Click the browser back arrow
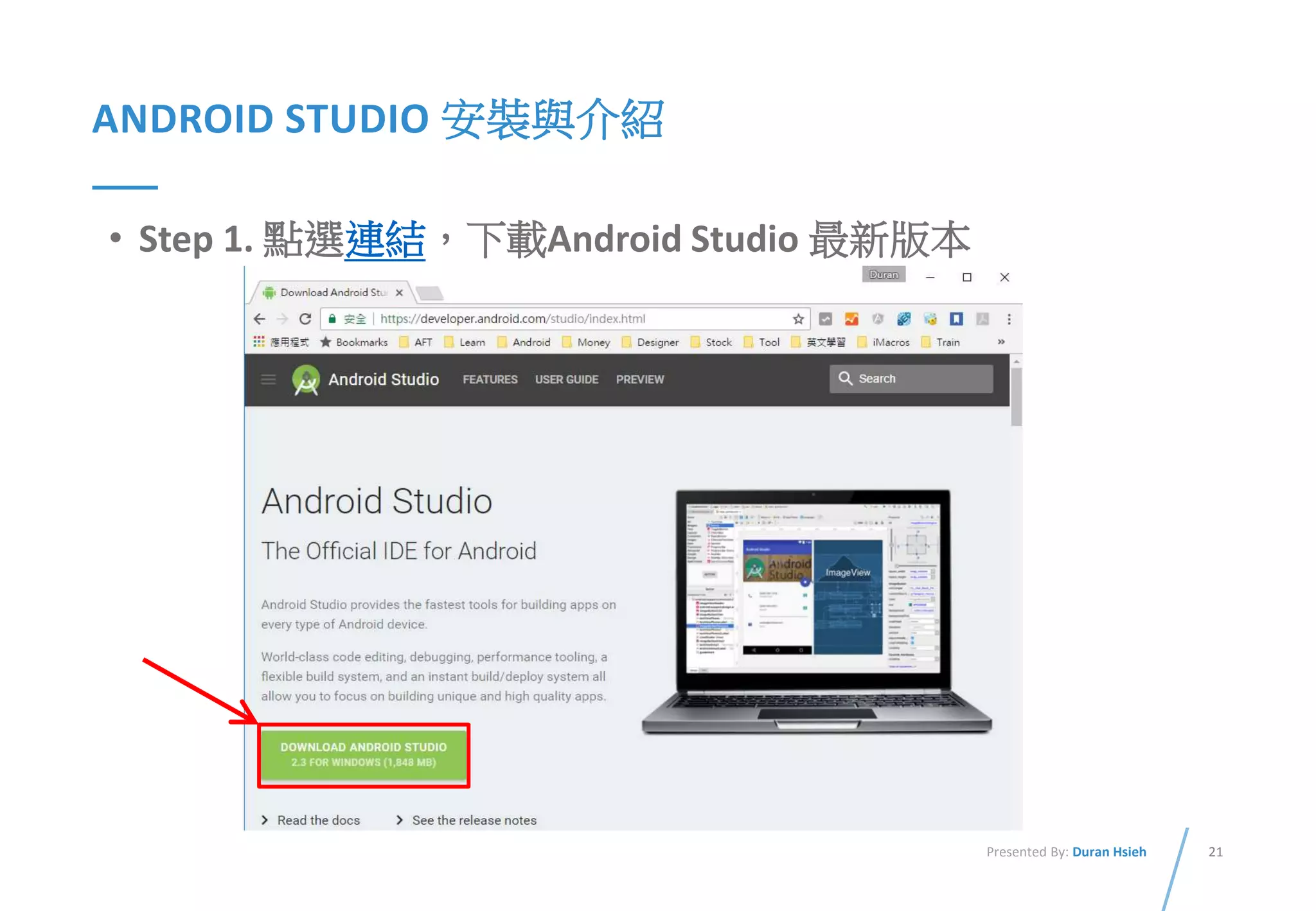 [x=260, y=319]
